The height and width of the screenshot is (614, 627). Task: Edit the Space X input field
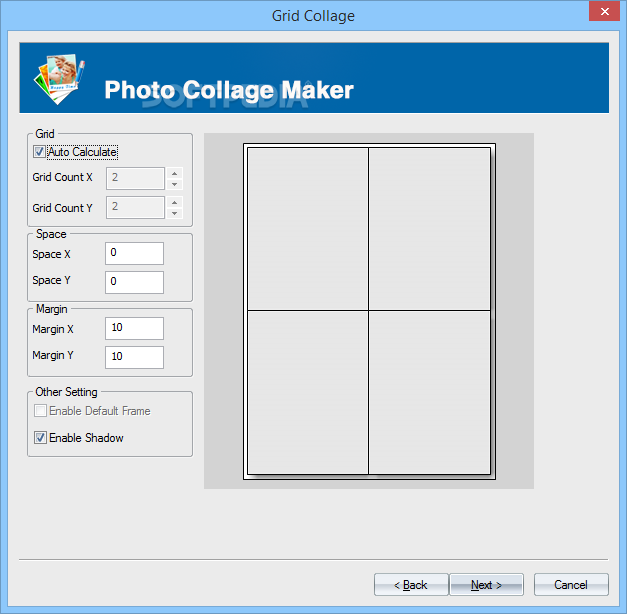134,253
